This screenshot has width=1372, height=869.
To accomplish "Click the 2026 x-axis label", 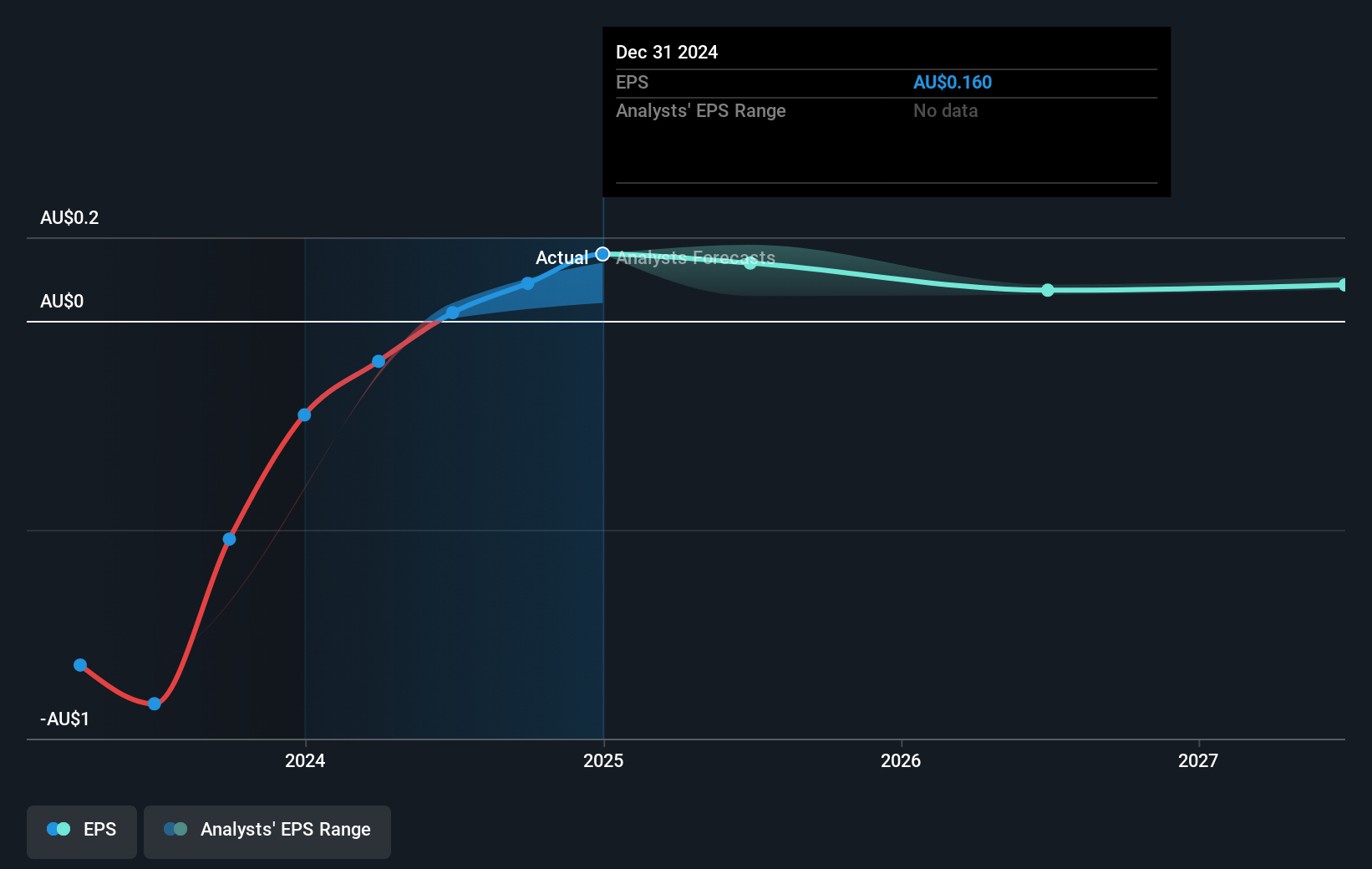I will (x=901, y=760).
